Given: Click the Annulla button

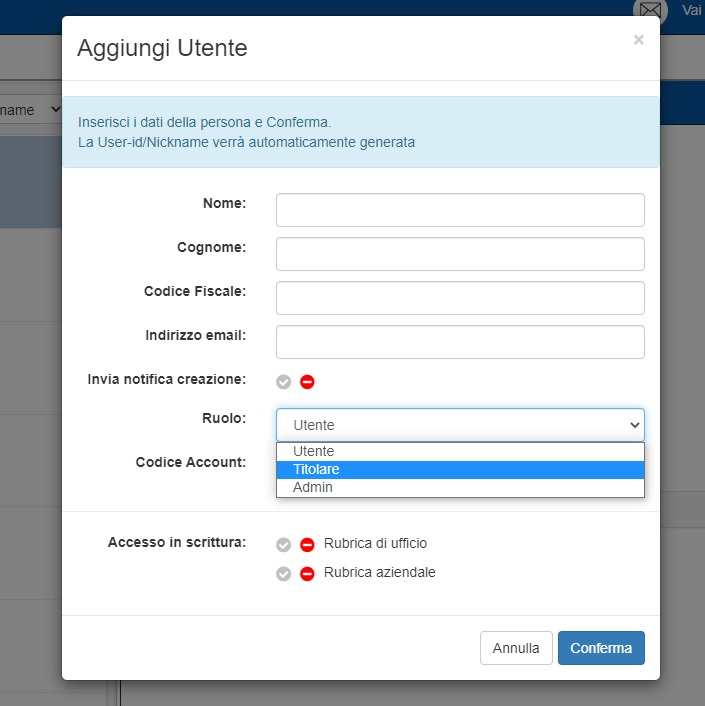Looking at the screenshot, I should tap(516, 648).
